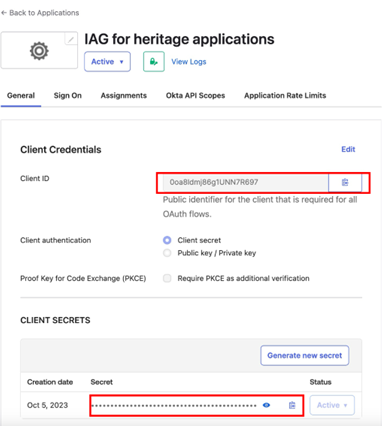Click Generate new secret button
Viewport: 382px width, 426px height.
click(305, 355)
